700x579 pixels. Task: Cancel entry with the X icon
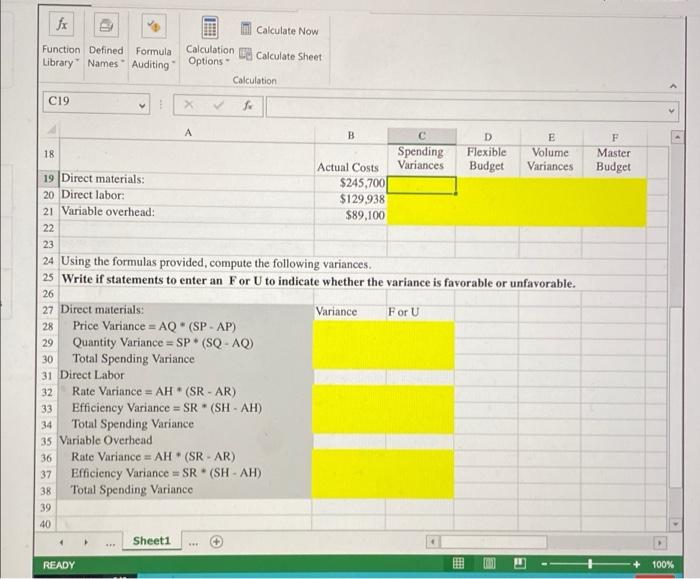[x=189, y=104]
